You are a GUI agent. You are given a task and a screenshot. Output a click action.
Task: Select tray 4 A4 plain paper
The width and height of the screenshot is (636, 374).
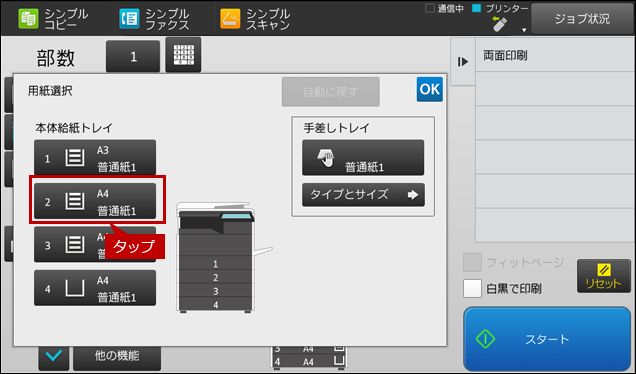95,288
